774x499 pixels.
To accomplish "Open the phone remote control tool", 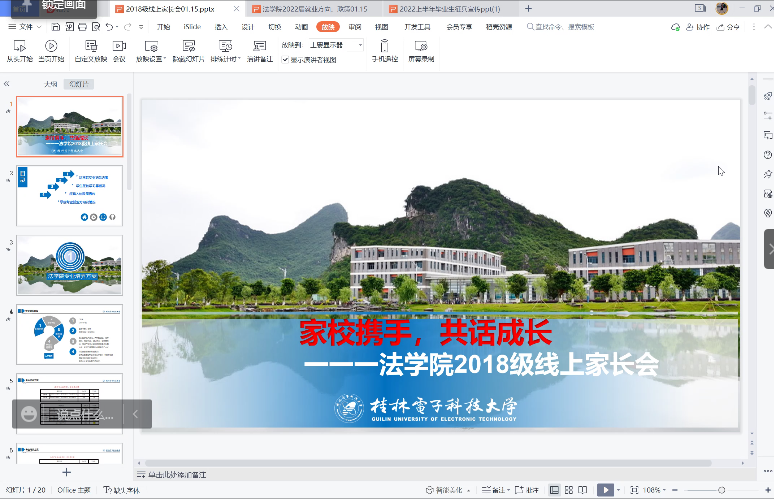I will pyautogui.click(x=385, y=46).
